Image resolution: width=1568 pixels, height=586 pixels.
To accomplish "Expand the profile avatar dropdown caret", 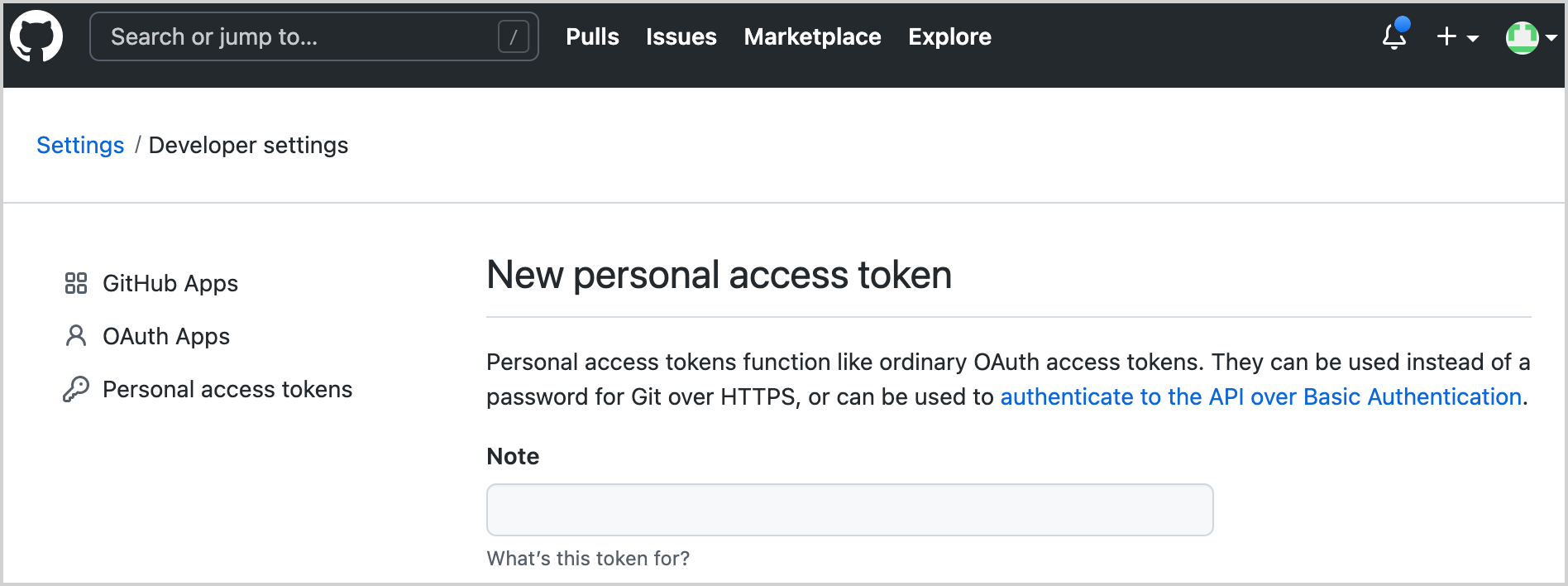I will click(1553, 38).
